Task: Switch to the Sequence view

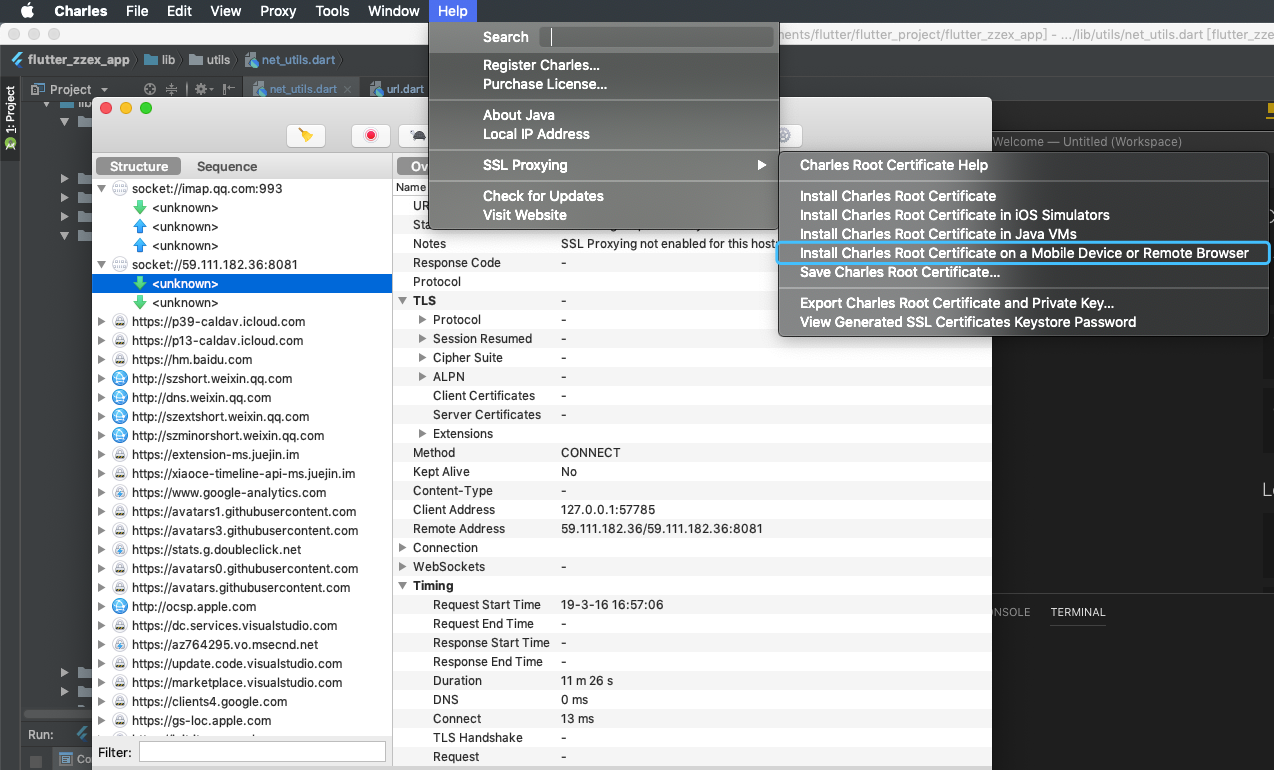Action: point(227,166)
